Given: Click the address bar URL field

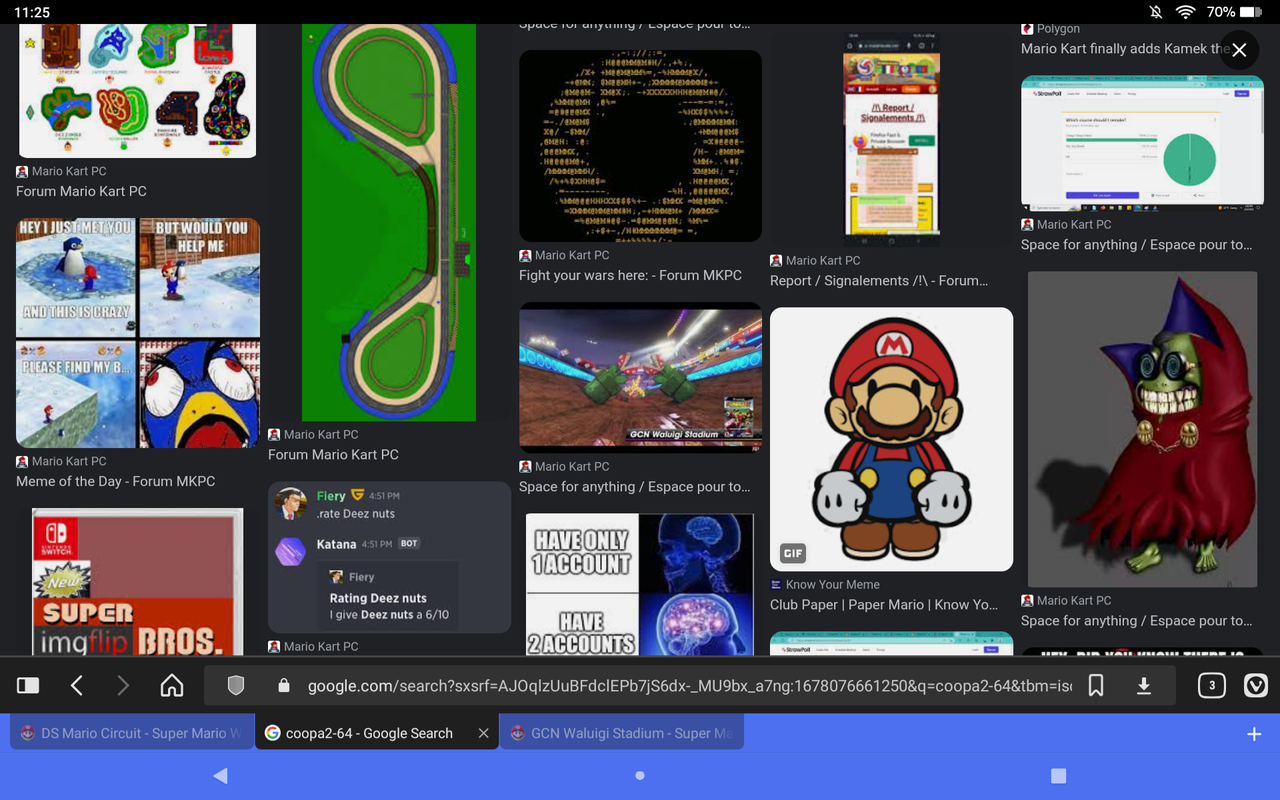Looking at the screenshot, I should [690, 686].
